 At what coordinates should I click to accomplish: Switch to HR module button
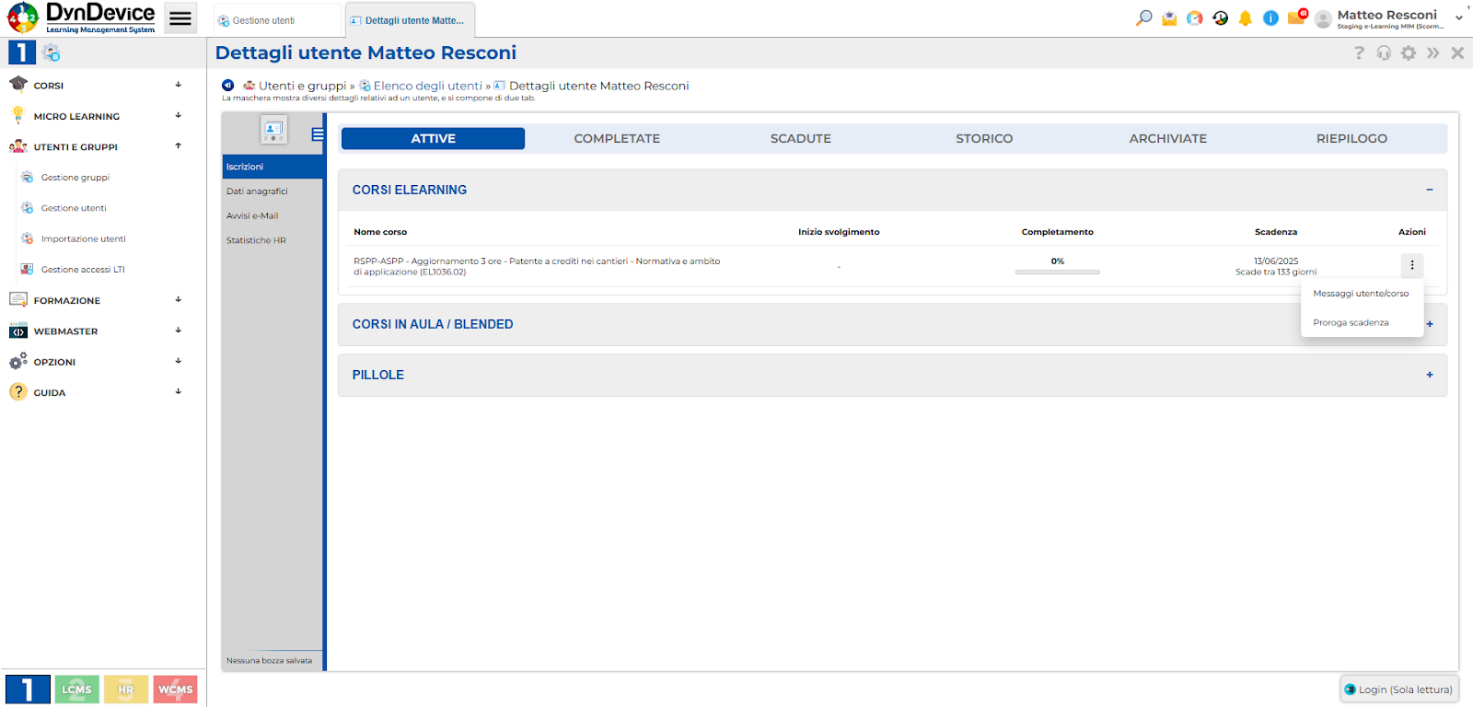click(x=126, y=689)
